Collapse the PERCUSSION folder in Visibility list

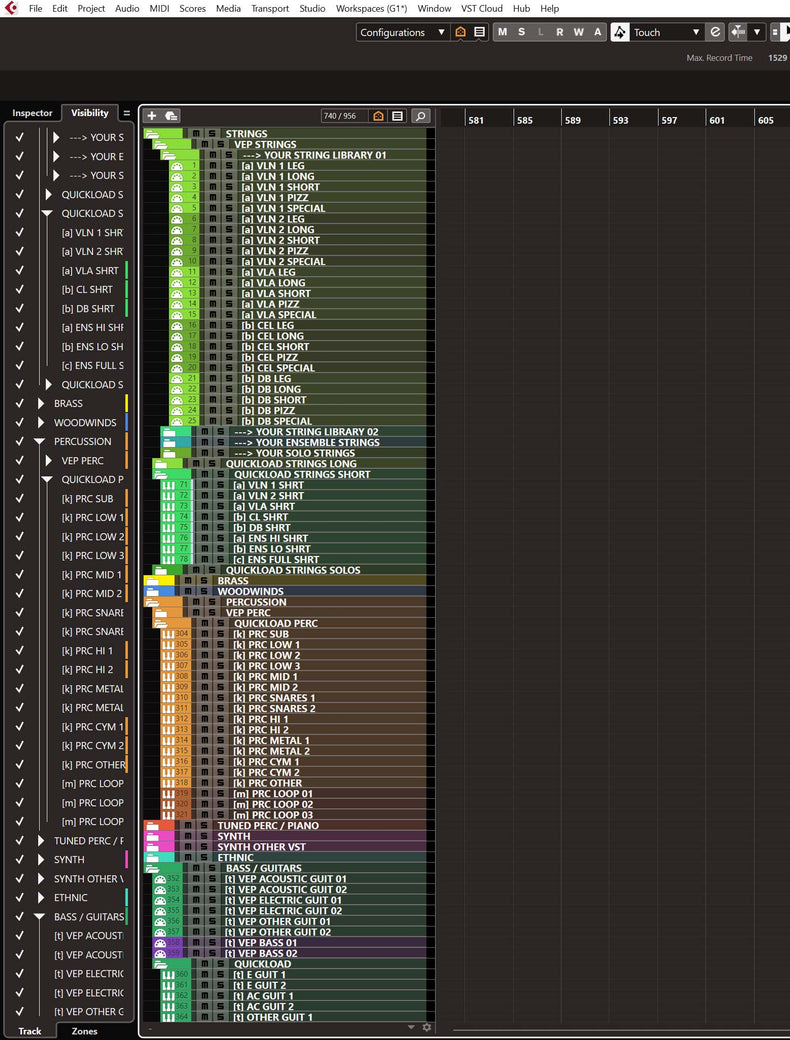coord(40,441)
